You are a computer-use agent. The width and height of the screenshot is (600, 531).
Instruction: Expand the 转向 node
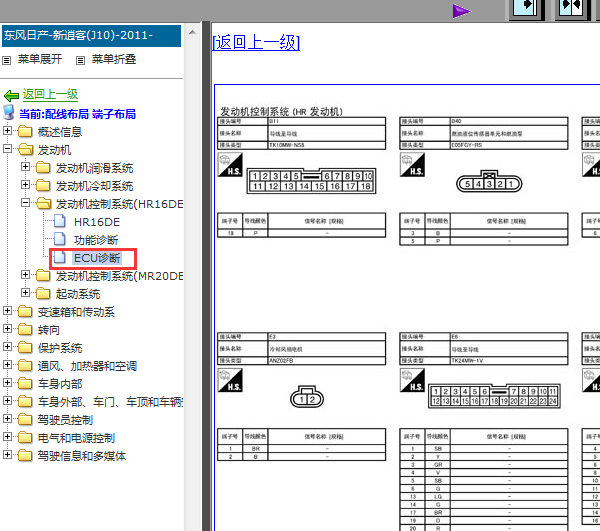[7, 328]
